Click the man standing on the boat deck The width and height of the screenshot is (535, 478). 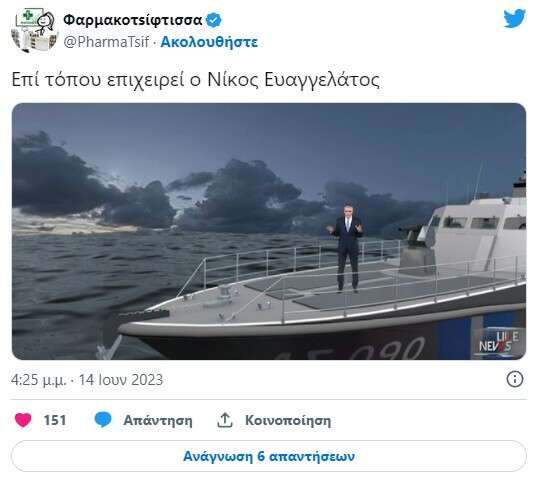[347, 248]
